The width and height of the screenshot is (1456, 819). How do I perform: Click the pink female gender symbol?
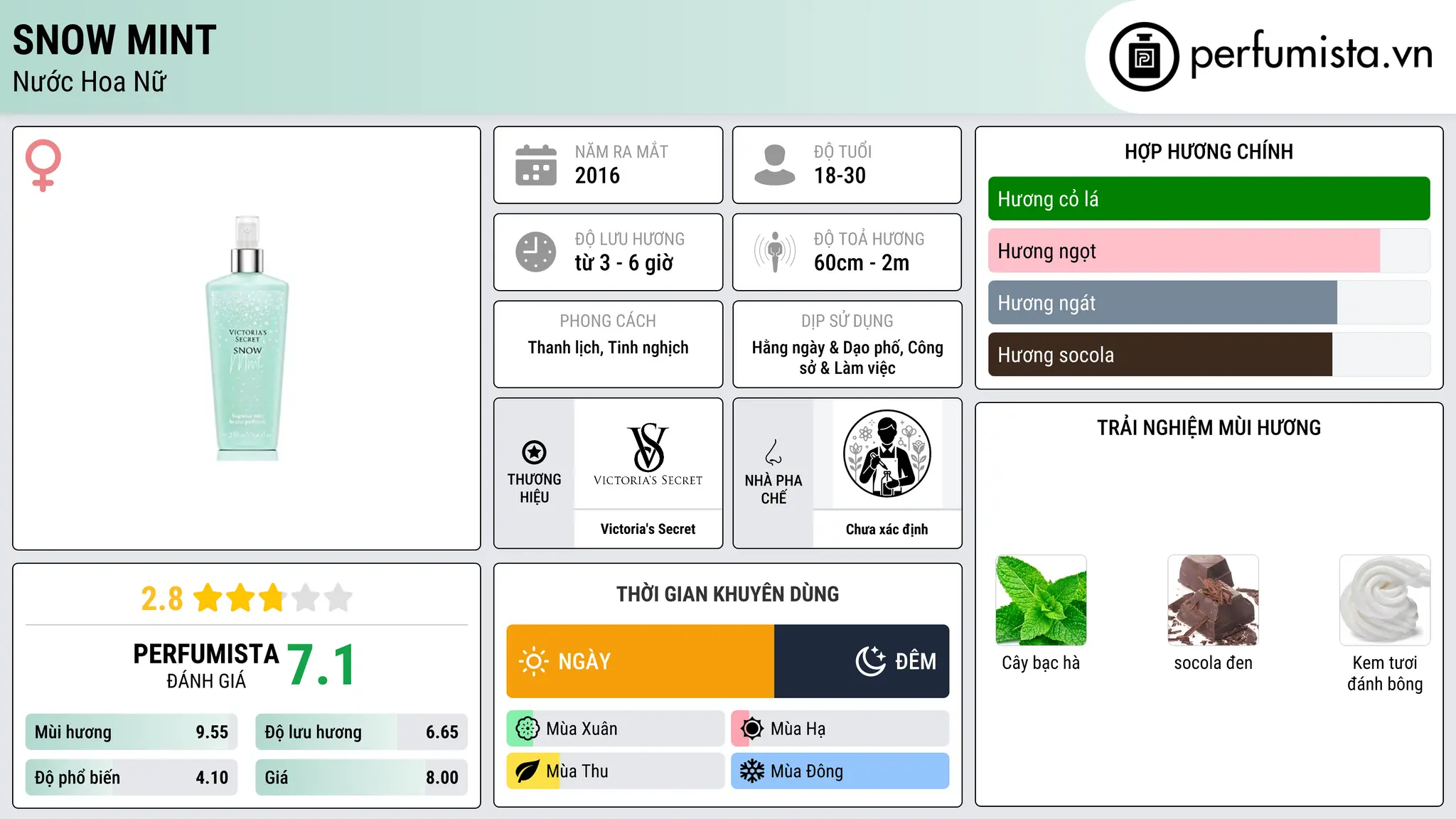(x=43, y=165)
